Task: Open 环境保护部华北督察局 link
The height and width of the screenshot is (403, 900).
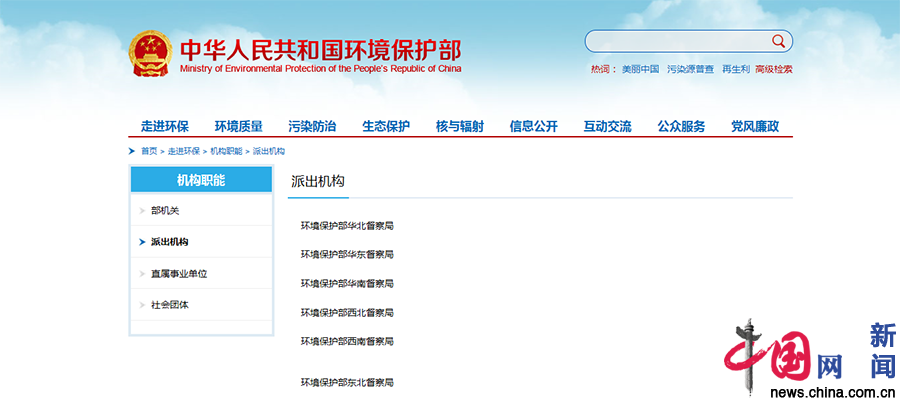Action: pos(347,226)
